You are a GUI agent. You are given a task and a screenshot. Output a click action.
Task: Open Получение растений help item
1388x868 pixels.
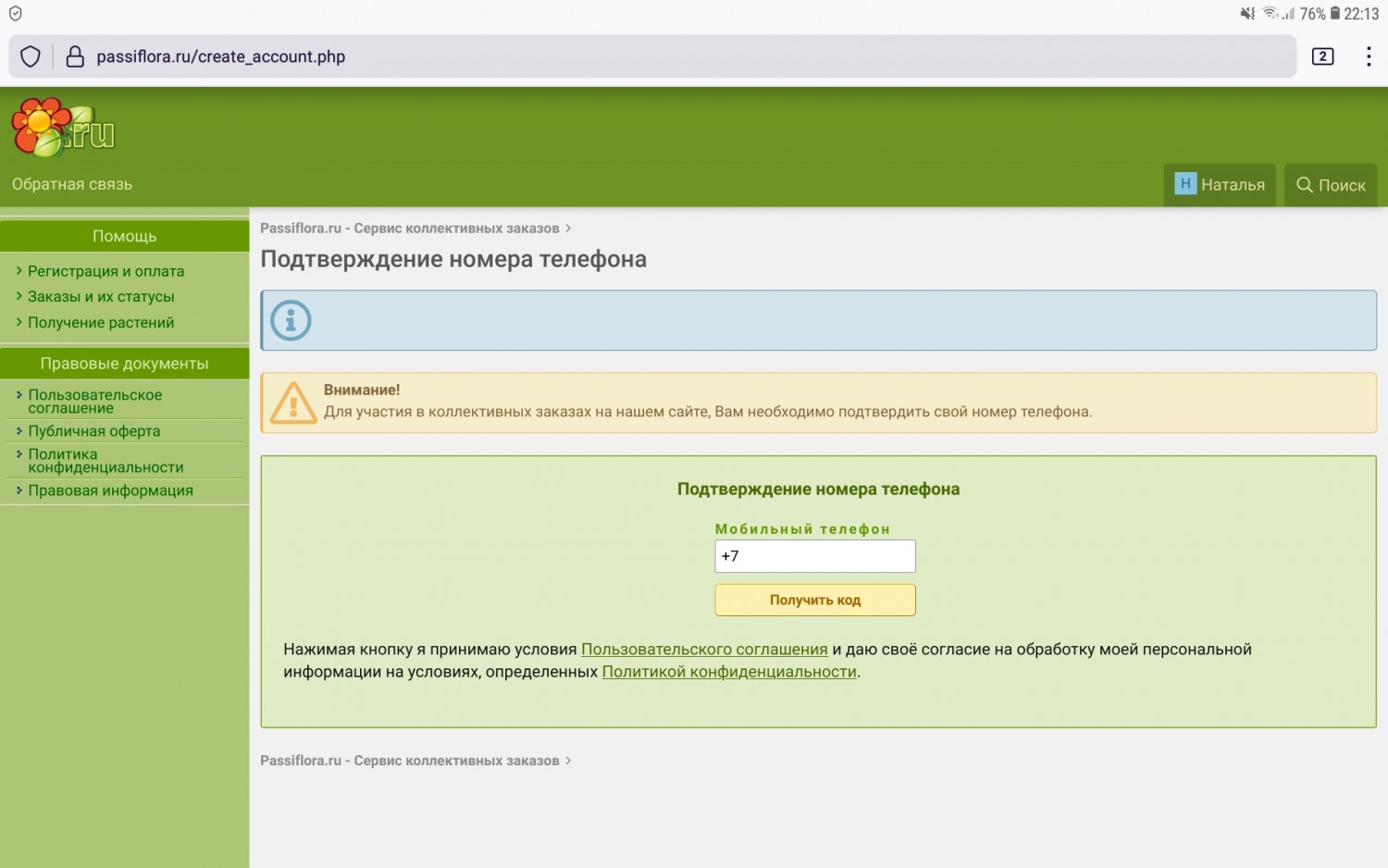point(101,323)
